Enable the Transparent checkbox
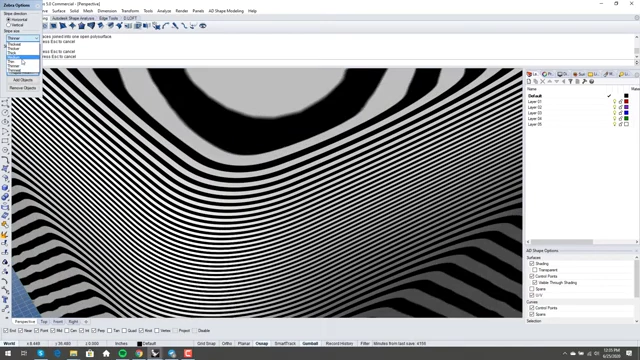640x360 pixels. point(535,270)
